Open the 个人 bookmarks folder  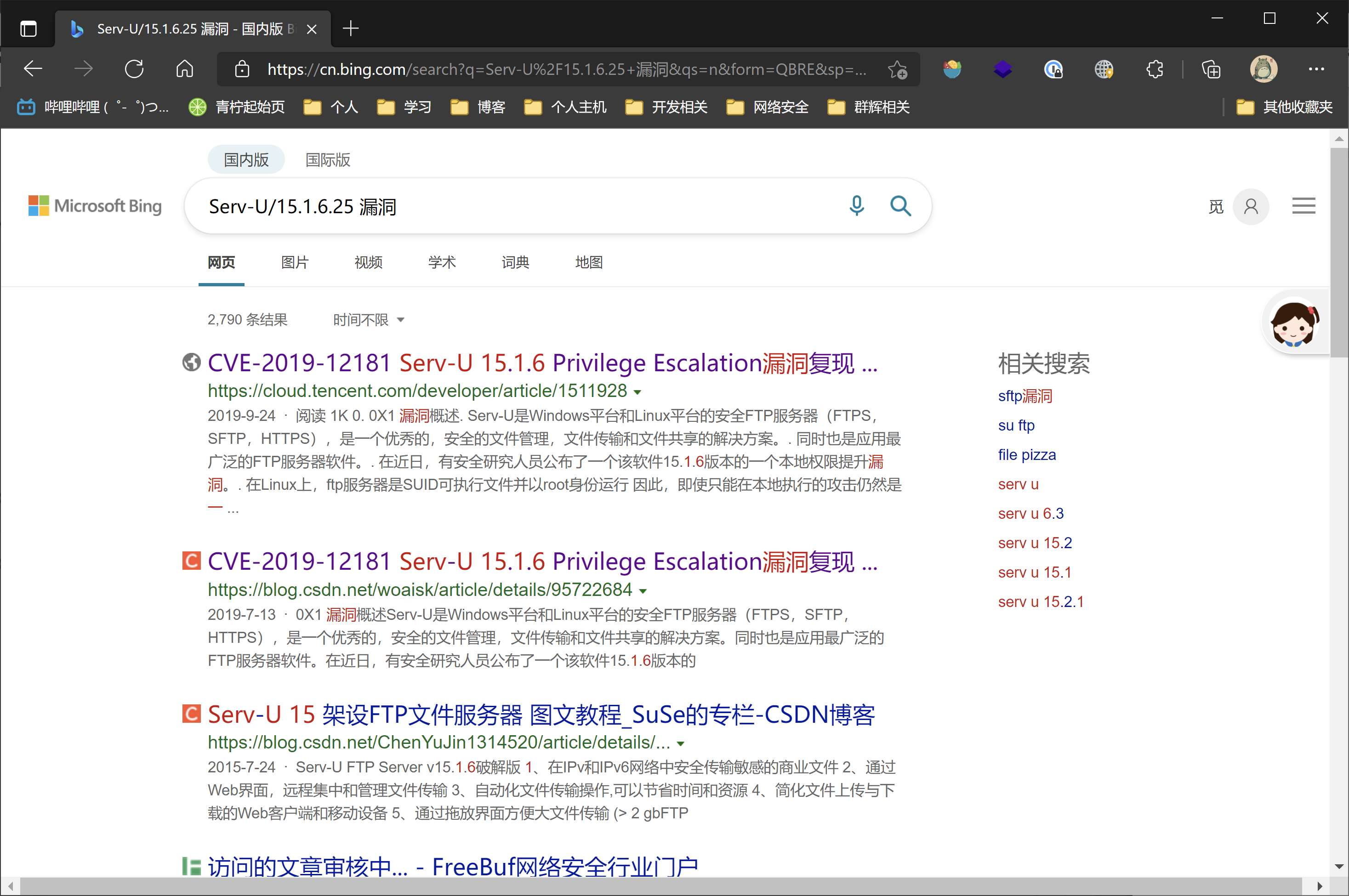click(x=331, y=107)
